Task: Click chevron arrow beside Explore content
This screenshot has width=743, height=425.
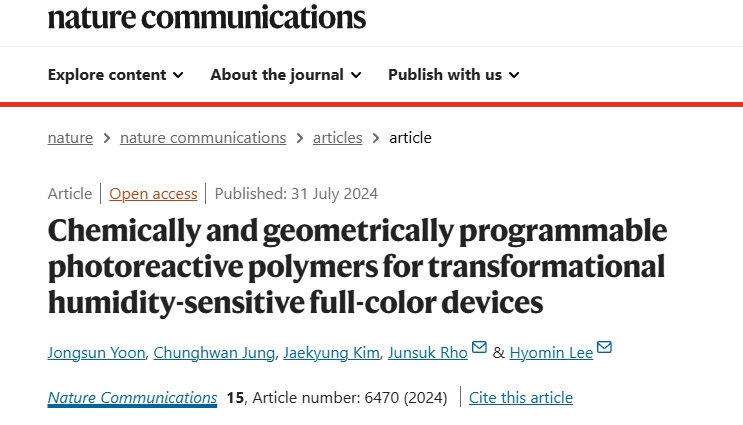Action: (x=178, y=75)
